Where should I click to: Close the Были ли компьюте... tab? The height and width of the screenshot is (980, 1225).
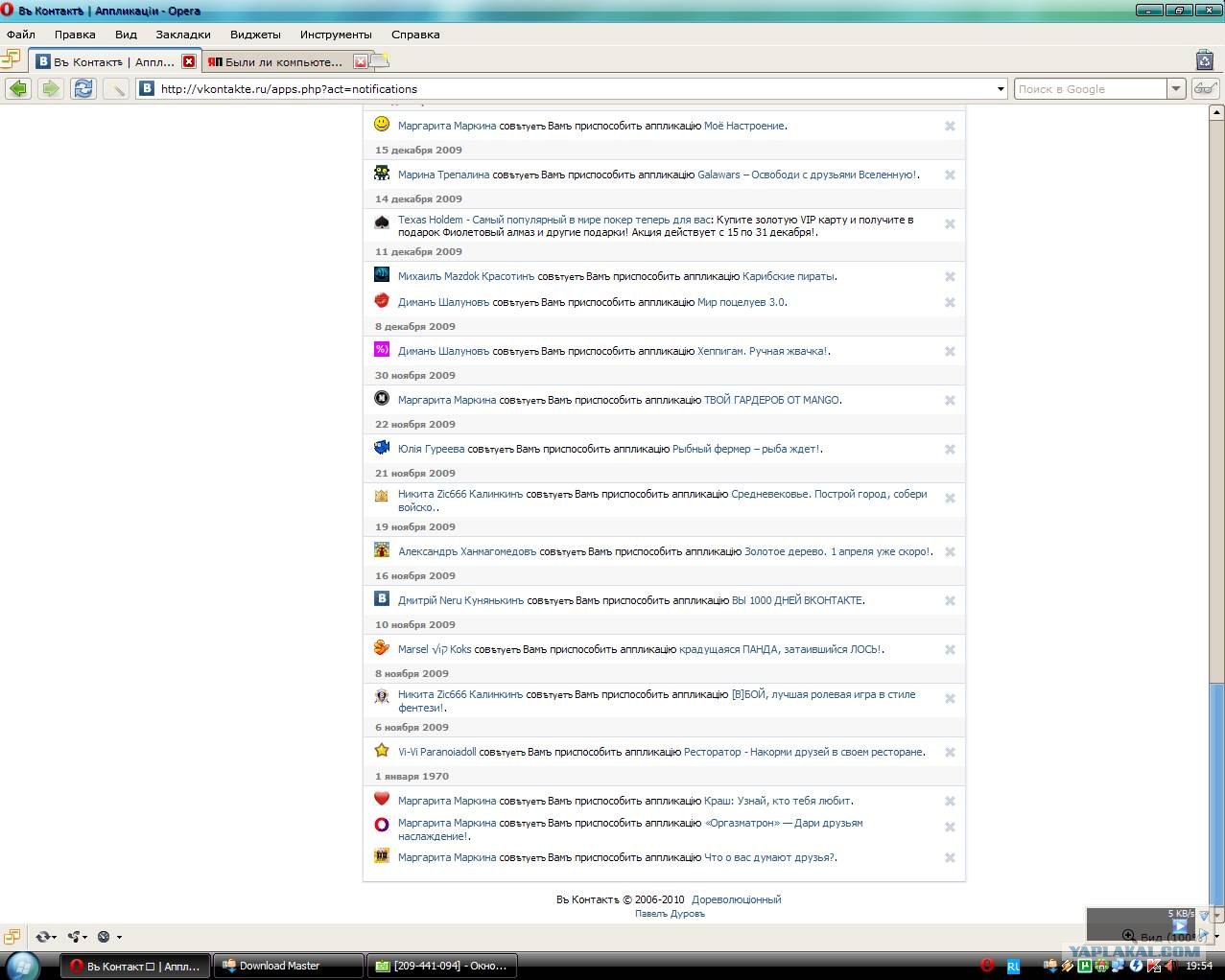[361, 61]
